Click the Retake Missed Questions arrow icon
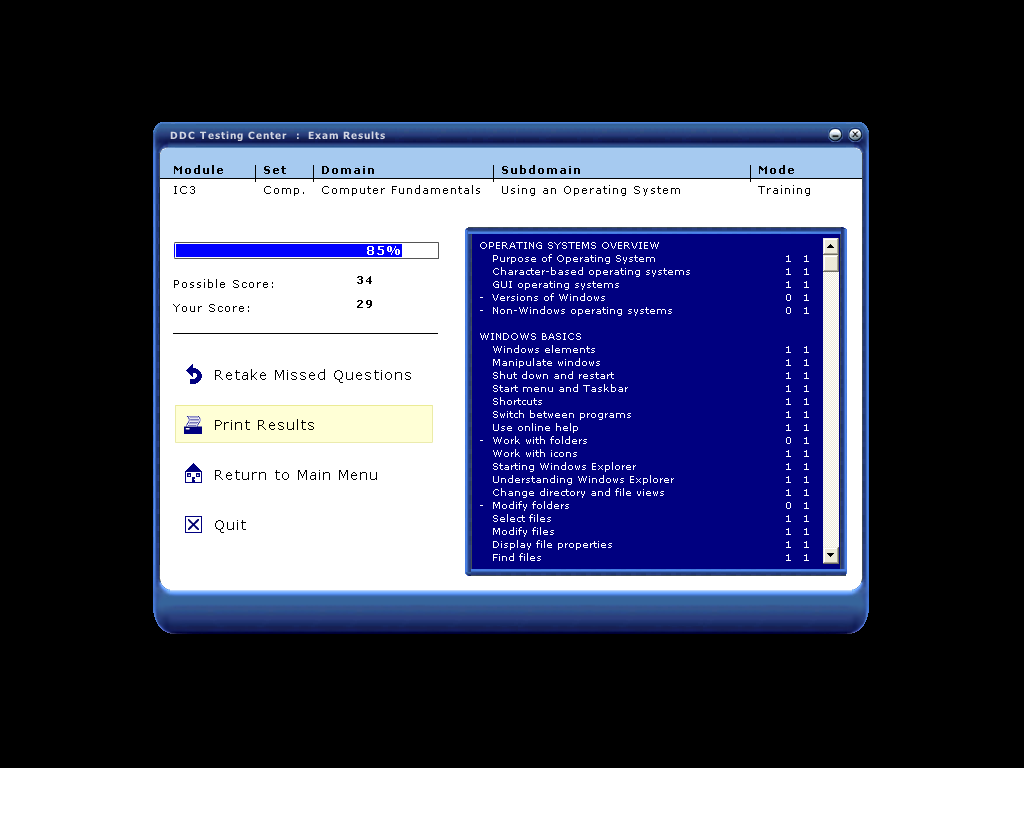This screenshot has width=1024, height=833. click(194, 375)
